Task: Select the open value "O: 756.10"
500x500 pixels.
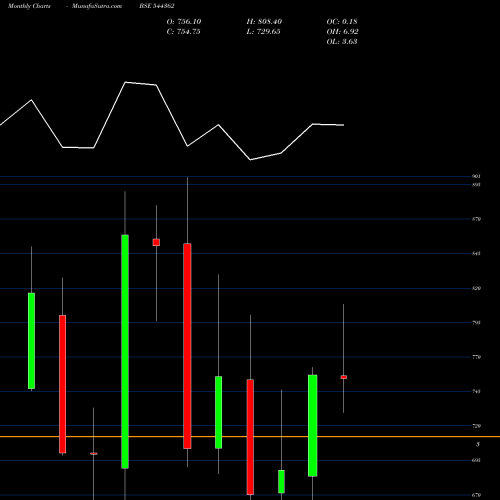Action: (x=184, y=22)
